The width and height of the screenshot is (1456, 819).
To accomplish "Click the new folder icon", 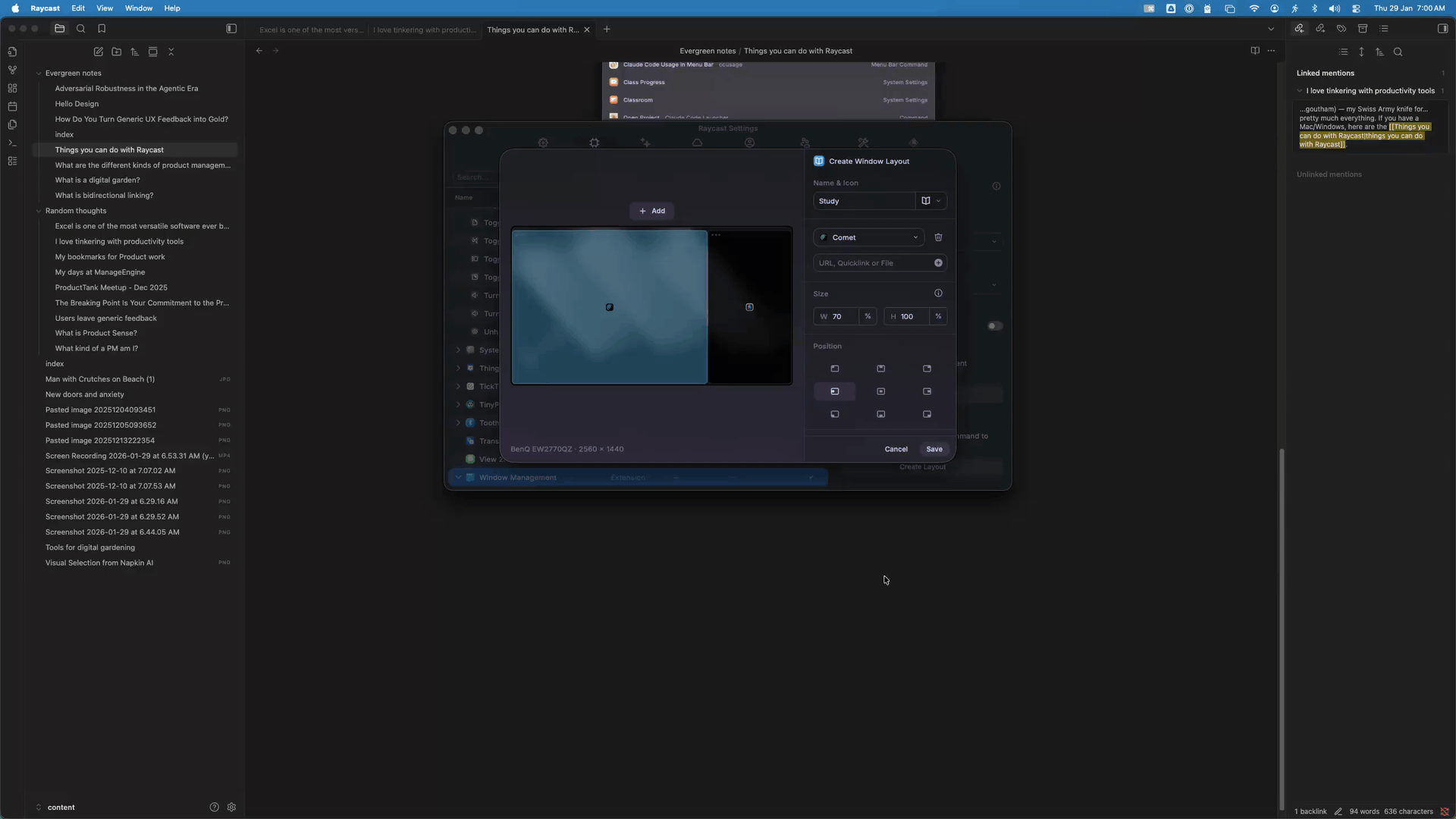I will (117, 52).
